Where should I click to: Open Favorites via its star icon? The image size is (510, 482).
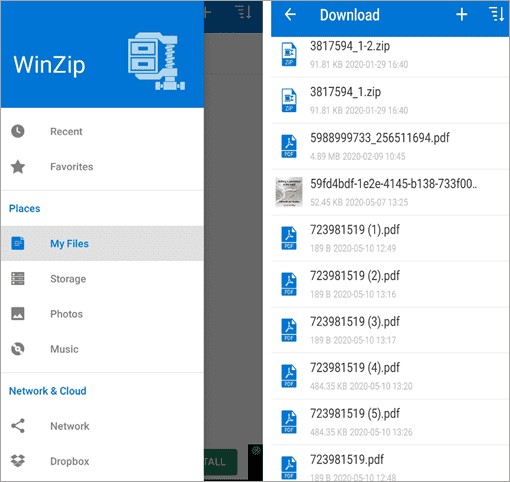click(18, 167)
